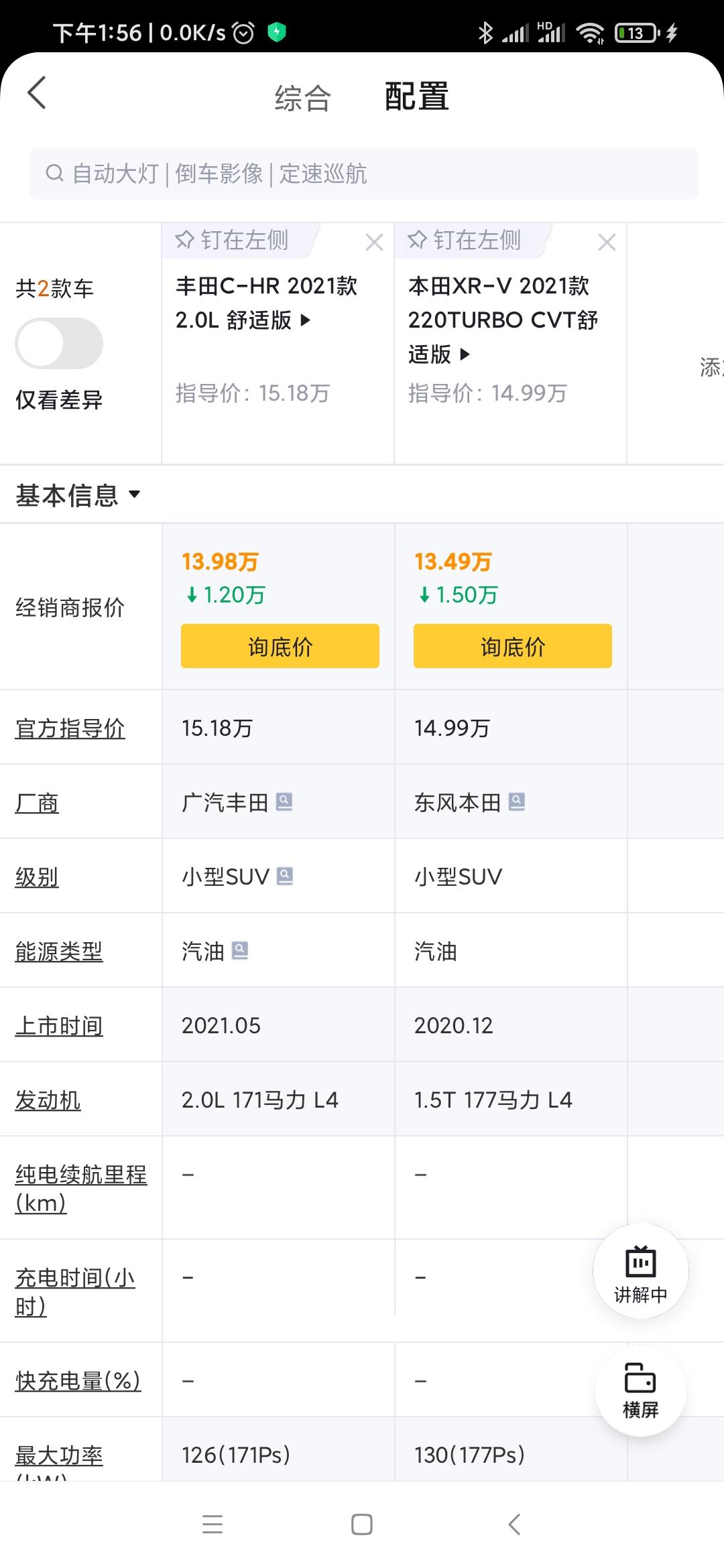Tap the image icon beside 东风本田
Image resolution: width=724 pixels, height=1568 pixels.
[x=517, y=801]
